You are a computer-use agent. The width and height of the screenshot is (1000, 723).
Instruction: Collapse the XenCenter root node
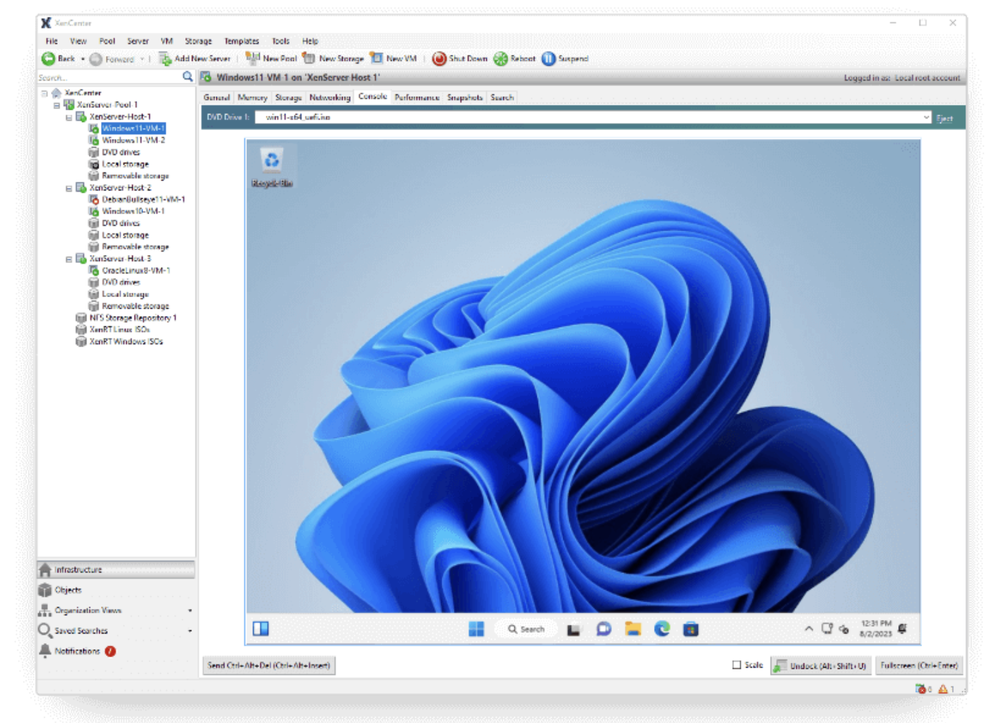(45, 93)
